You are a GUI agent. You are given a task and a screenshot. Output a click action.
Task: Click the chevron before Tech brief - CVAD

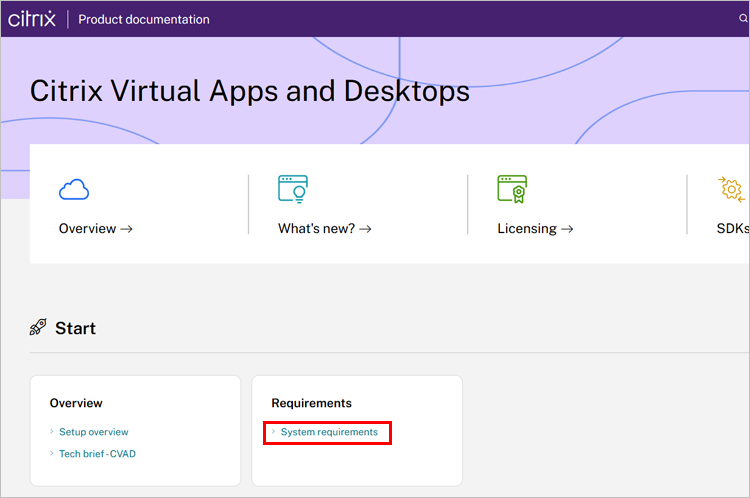pos(52,453)
